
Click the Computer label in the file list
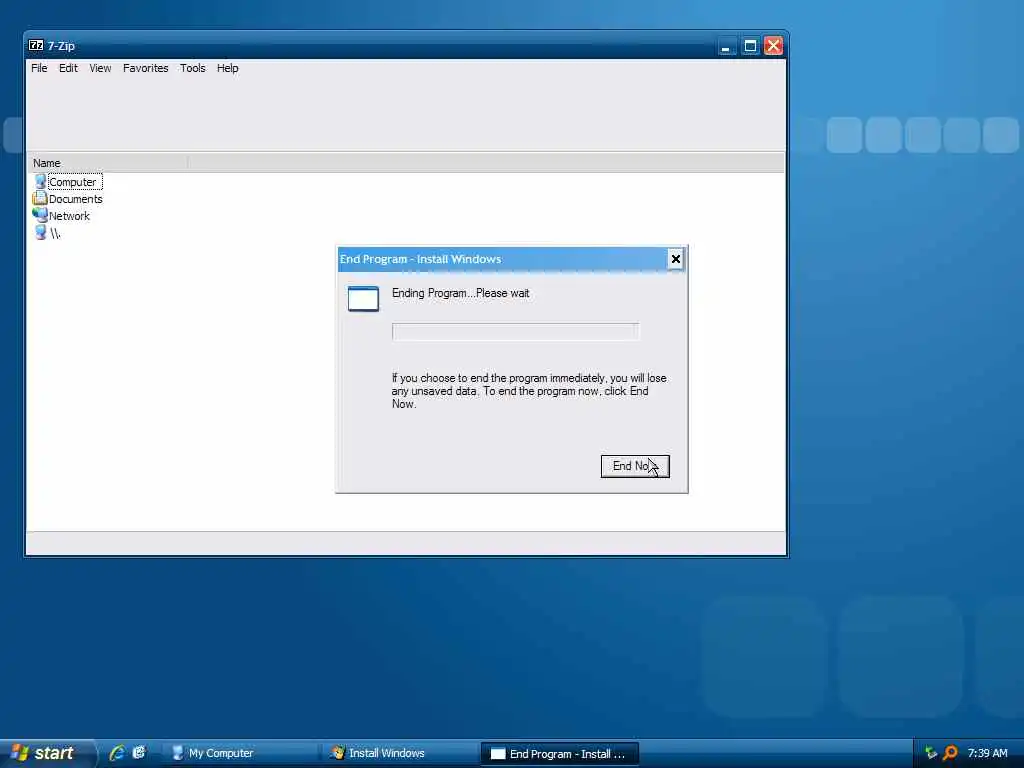click(72, 182)
